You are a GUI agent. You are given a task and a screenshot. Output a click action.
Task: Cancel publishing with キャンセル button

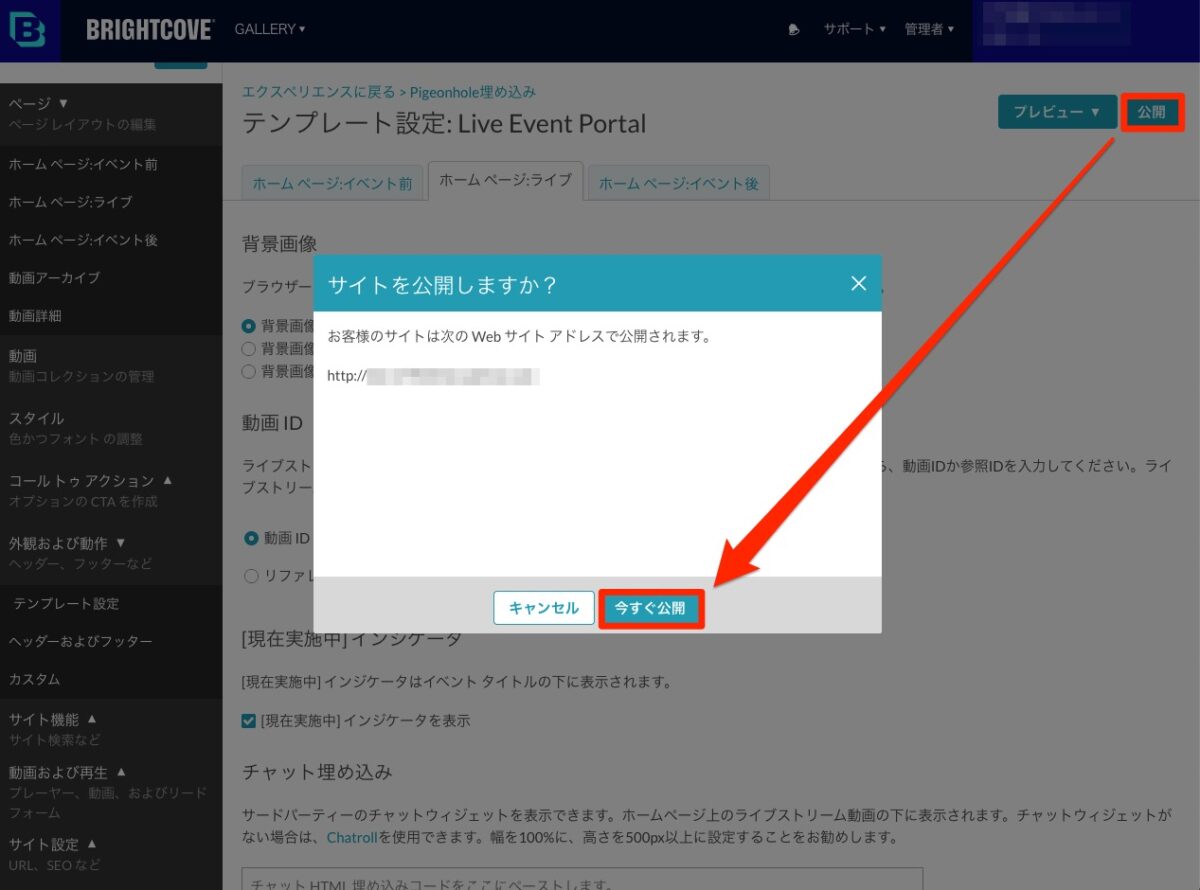pos(543,608)
